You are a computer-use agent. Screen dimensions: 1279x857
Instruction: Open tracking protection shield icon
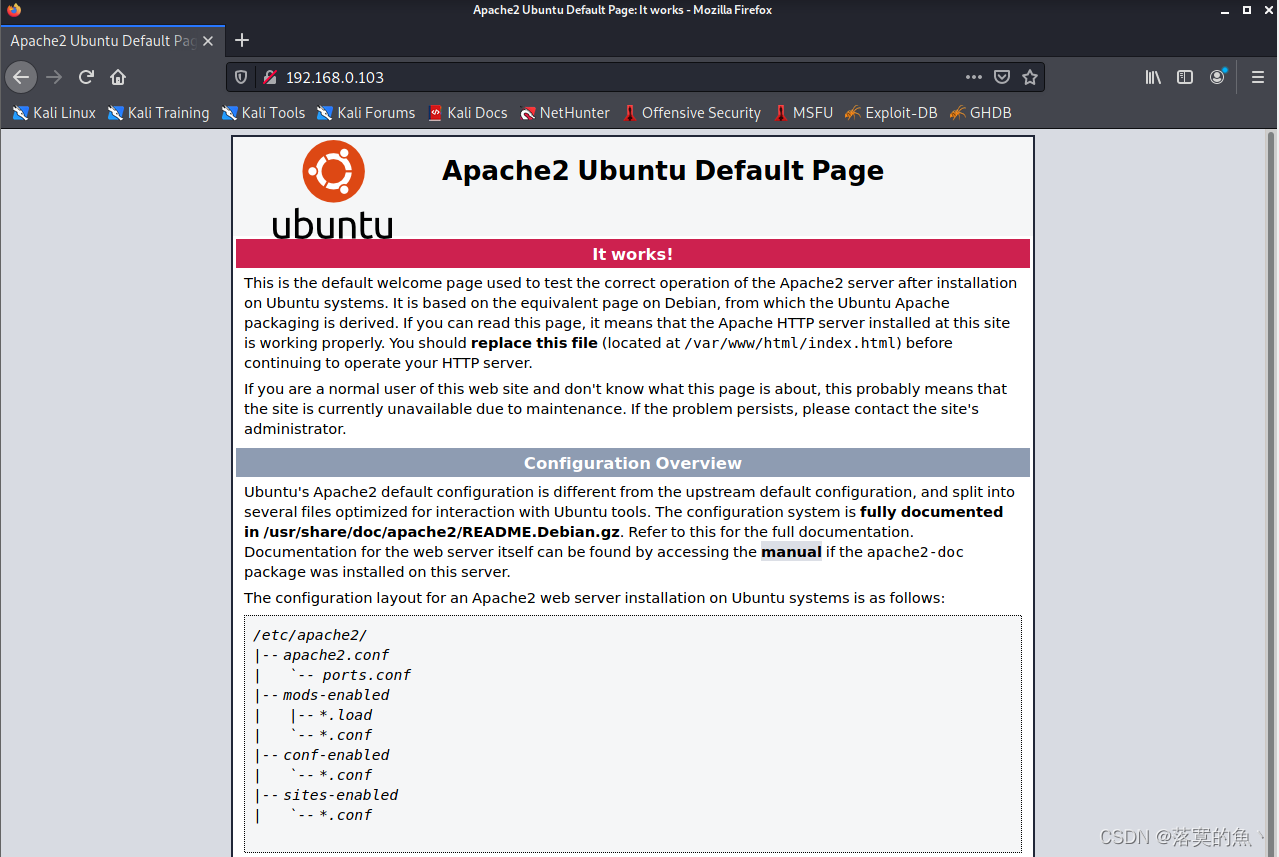tap(241, 77)
